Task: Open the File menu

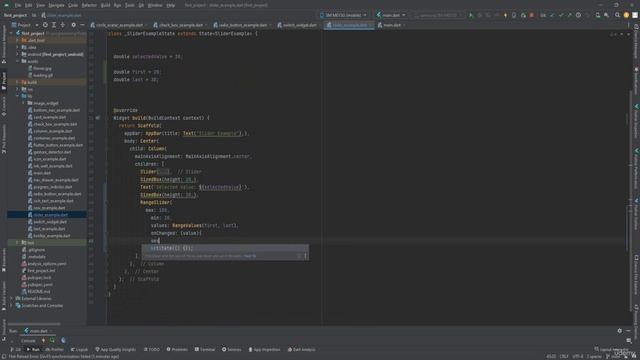Action: click(x=18, y=5)
